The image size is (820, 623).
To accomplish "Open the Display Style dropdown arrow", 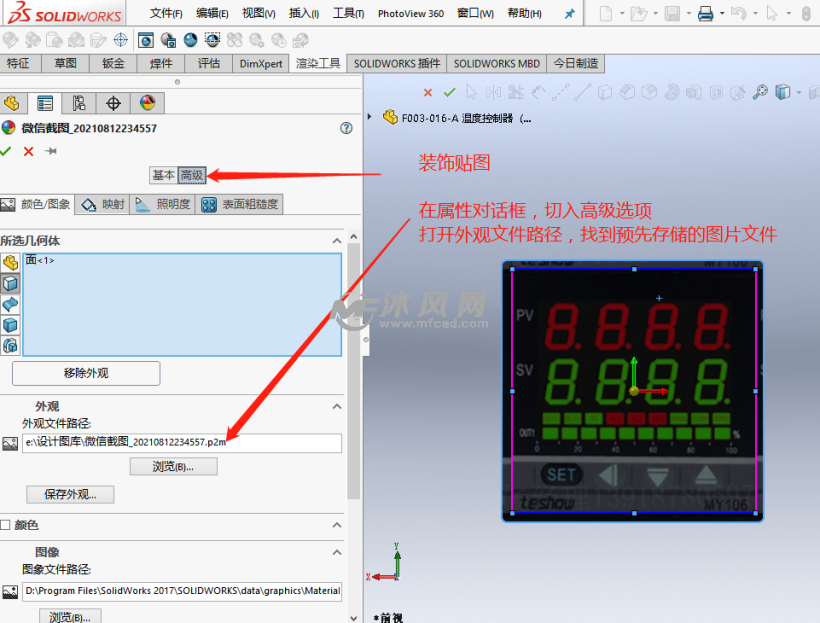I will [x=799, y=93].
